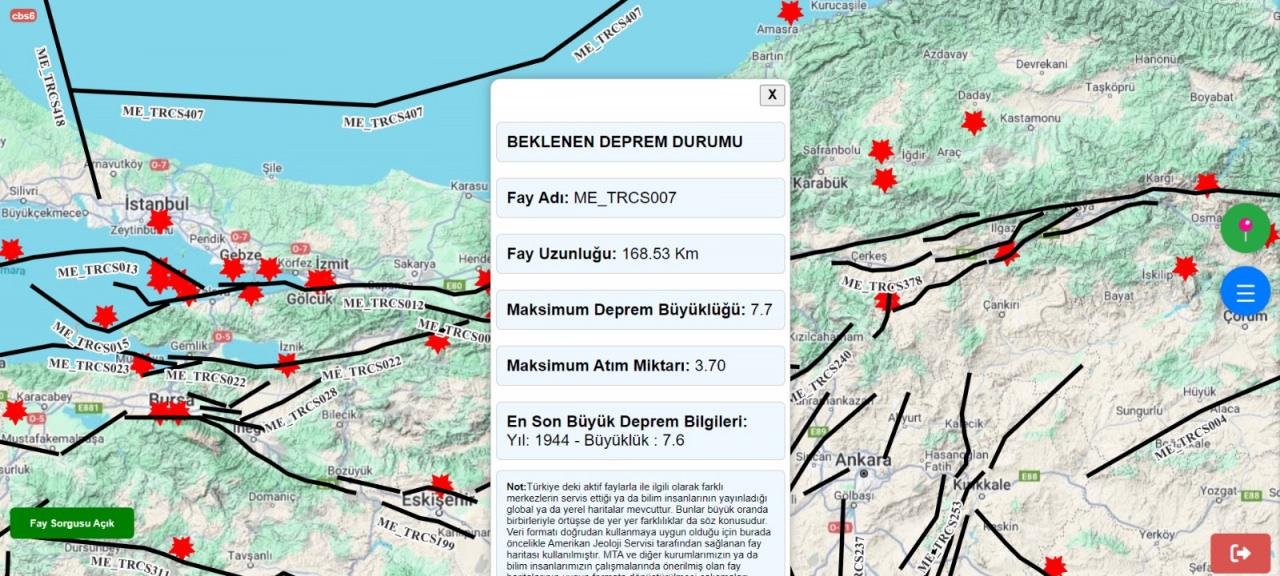Screen dimensions: 1280x576
Task: Select the earthquake marker near Tavşanlı
Action: pyautogui.click(x=181, y=547)
